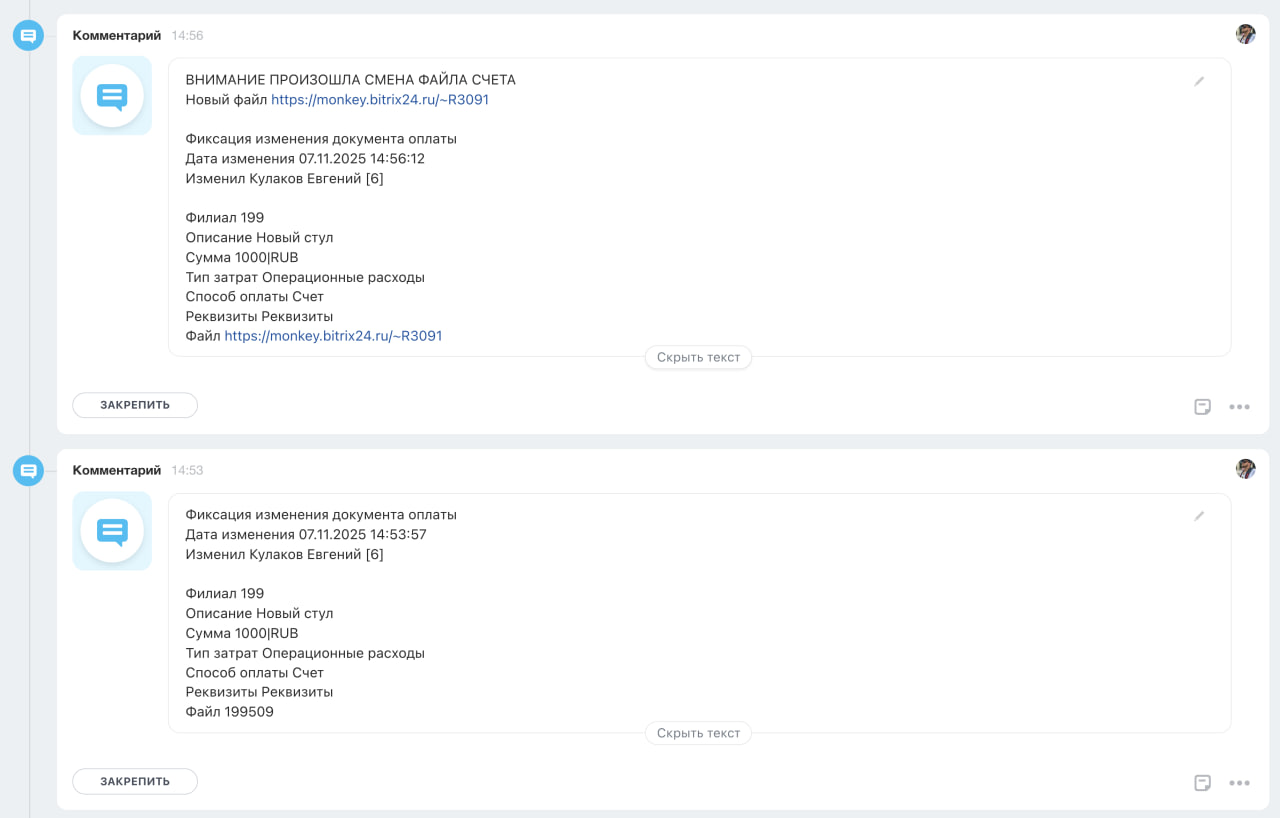Click the edit pencil in 14:56 comment
This screenshot has width=1280, height=818.
click(x=1199, y=81)
